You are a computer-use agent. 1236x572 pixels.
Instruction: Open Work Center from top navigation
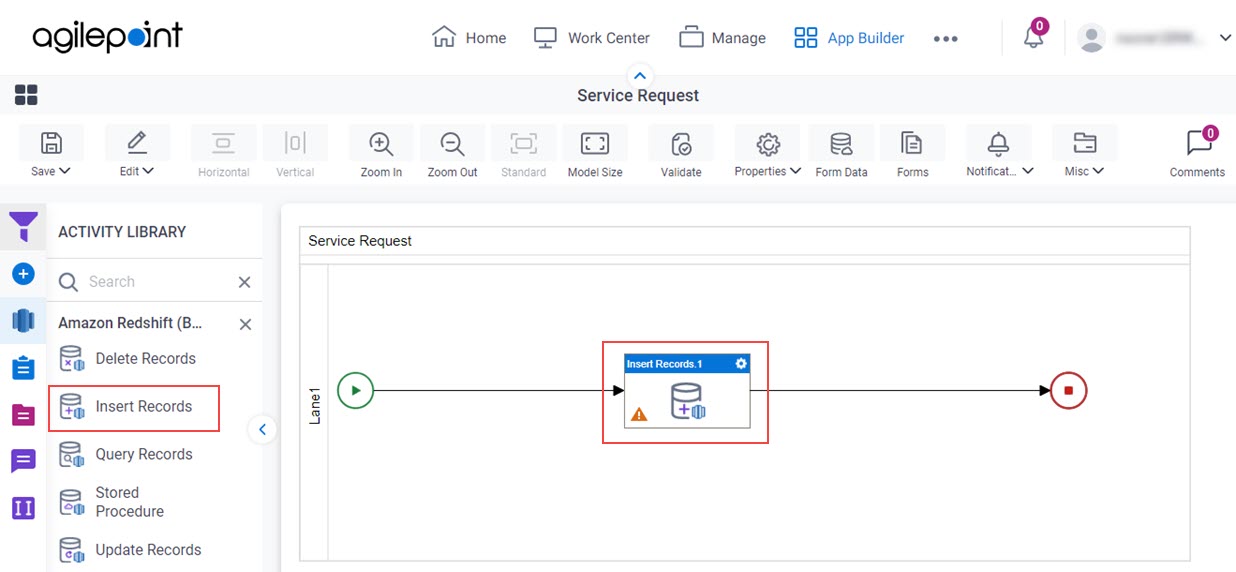(x=591, y=38)
